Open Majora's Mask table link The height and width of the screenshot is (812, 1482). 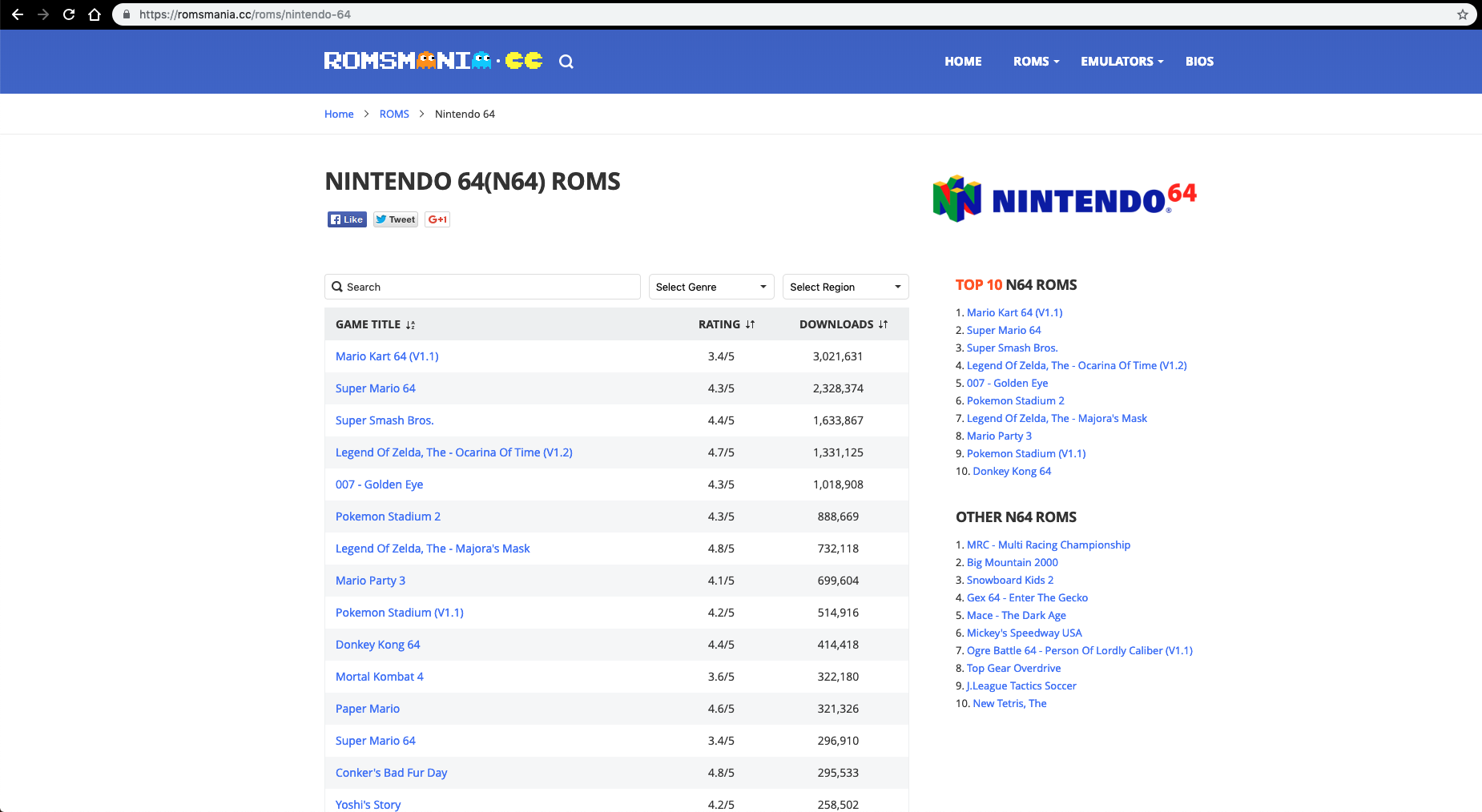[433, 549]
